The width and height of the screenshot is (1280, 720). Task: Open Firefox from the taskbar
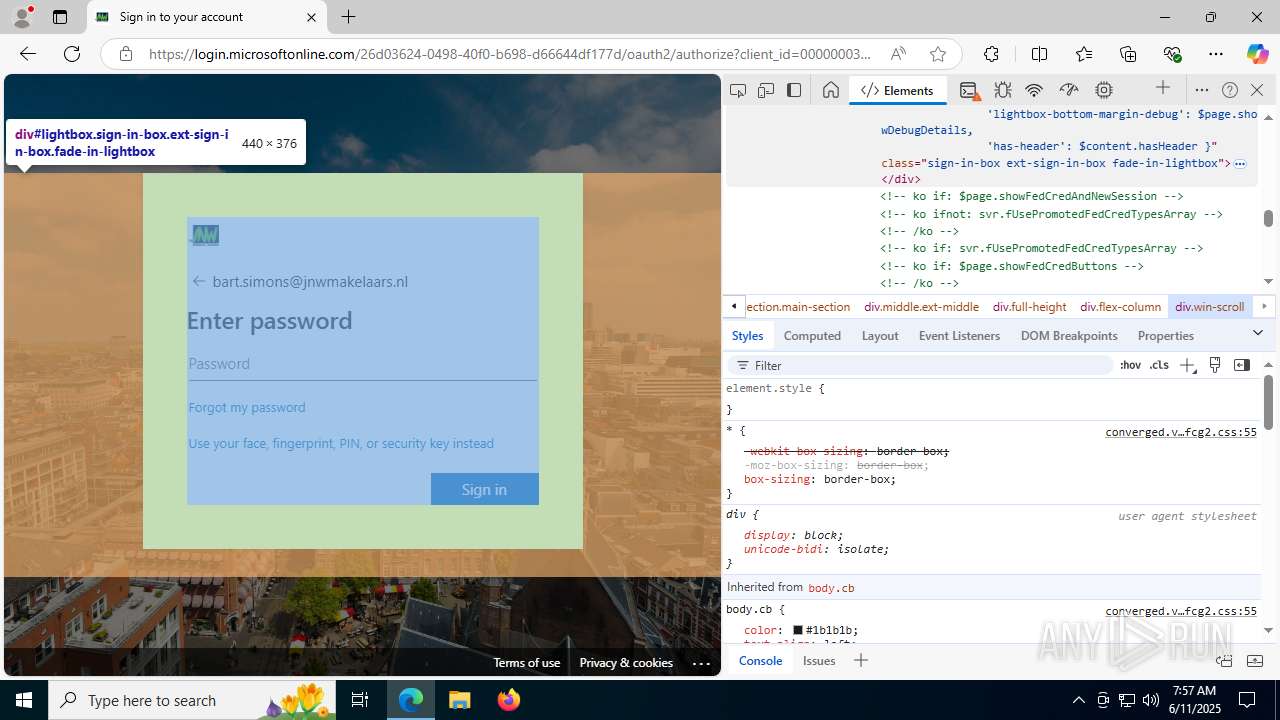(509, 700)
